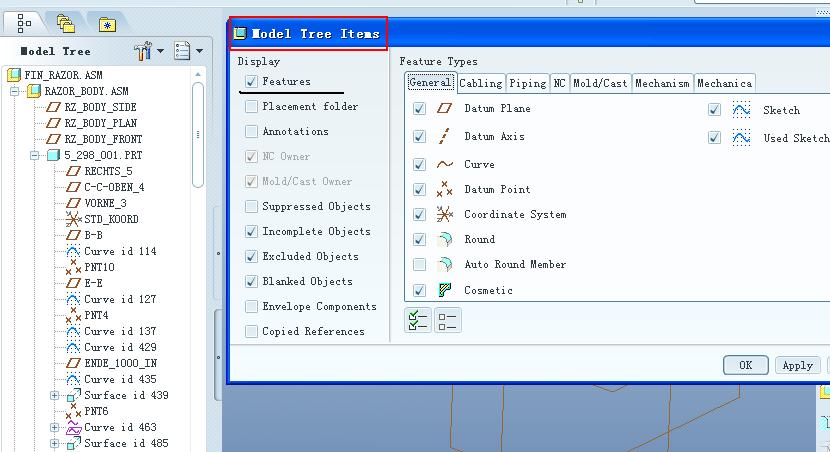Click the PNT10 datum point icon
The width and height of the screenshot is (830, 452).
tap(74, 267)
